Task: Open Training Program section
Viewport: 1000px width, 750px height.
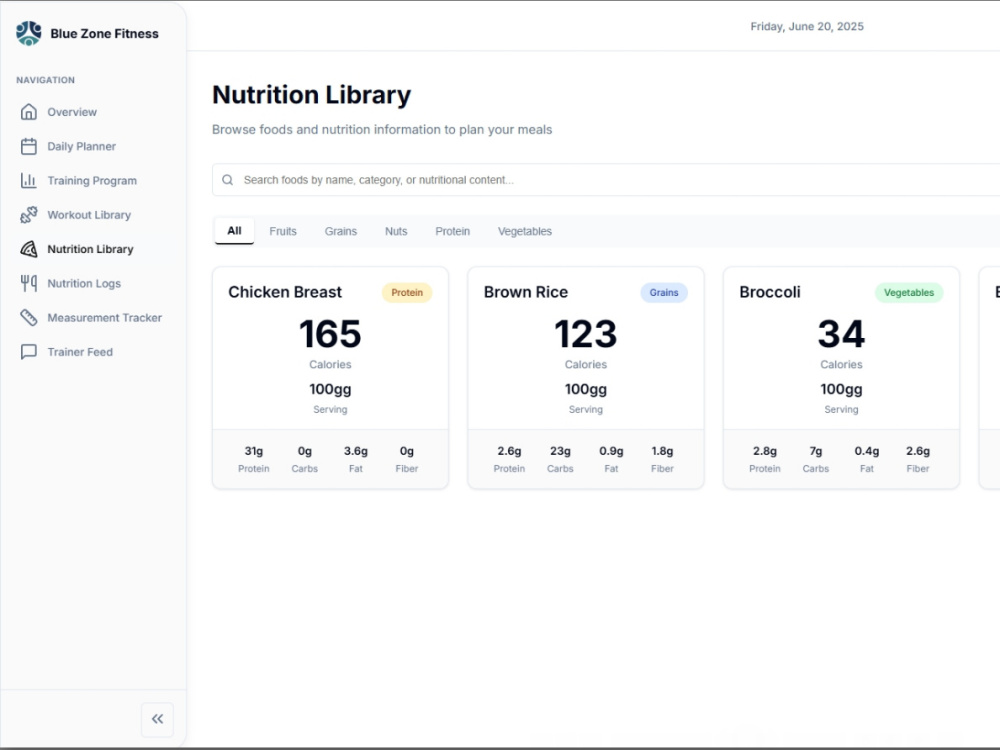Action: (x=93, y=180)
